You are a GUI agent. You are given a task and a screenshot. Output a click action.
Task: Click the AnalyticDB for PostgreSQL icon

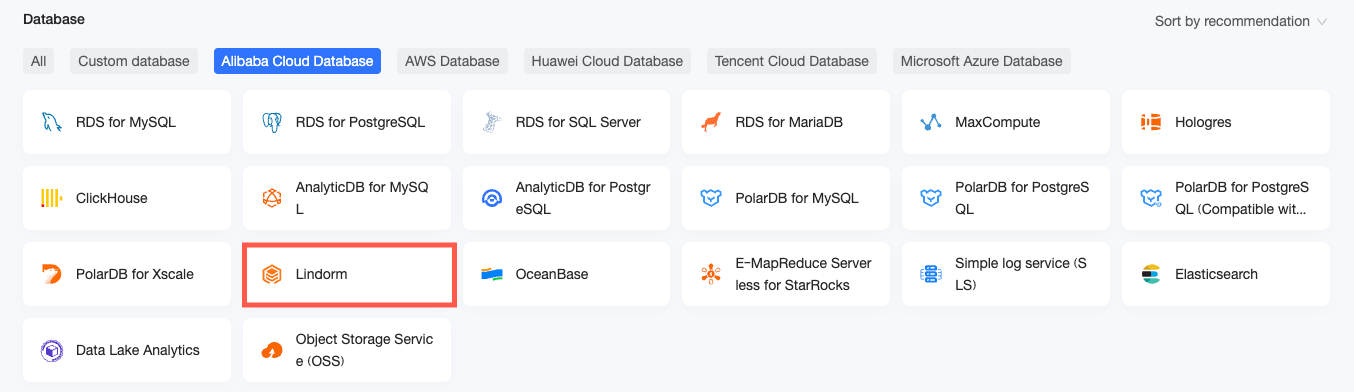[491, 198]
